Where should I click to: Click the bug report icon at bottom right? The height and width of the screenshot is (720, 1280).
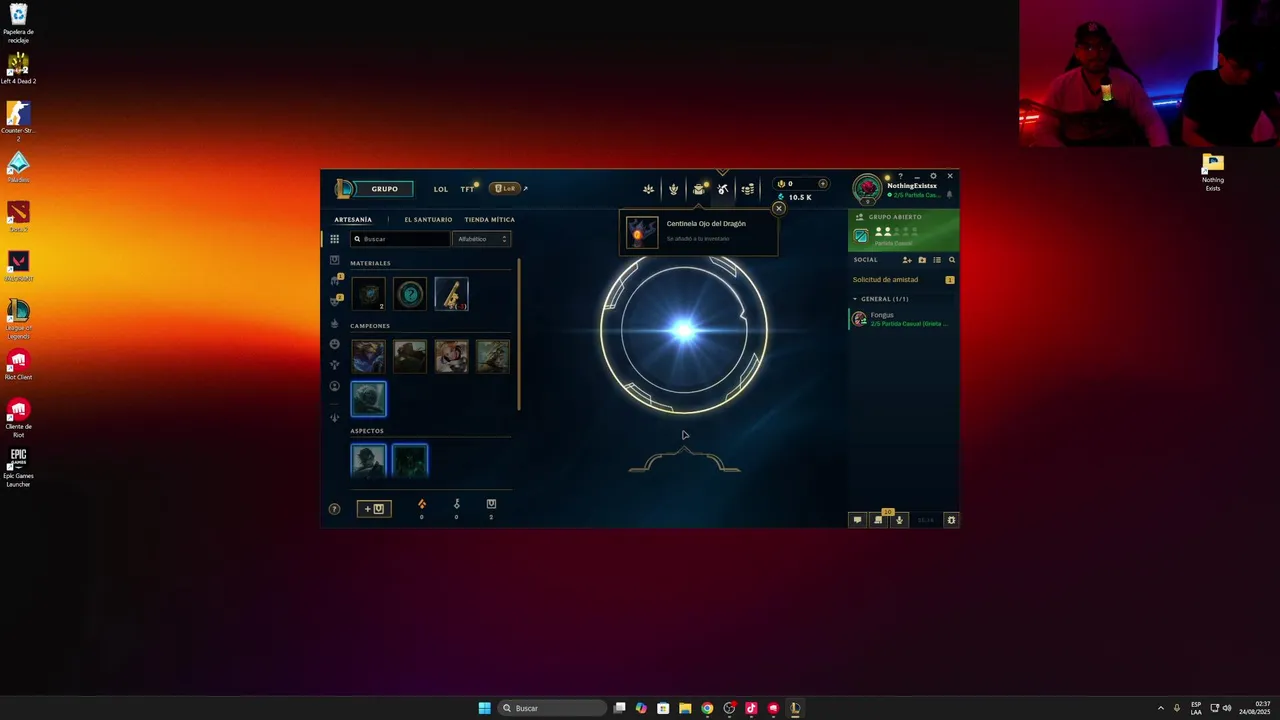[x=951, y=520]
